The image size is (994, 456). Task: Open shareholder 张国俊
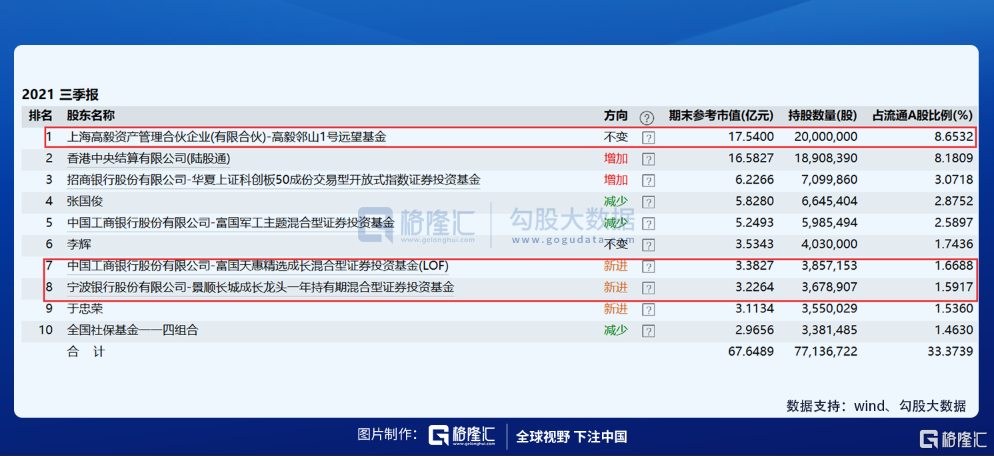[x=85, y=201]
